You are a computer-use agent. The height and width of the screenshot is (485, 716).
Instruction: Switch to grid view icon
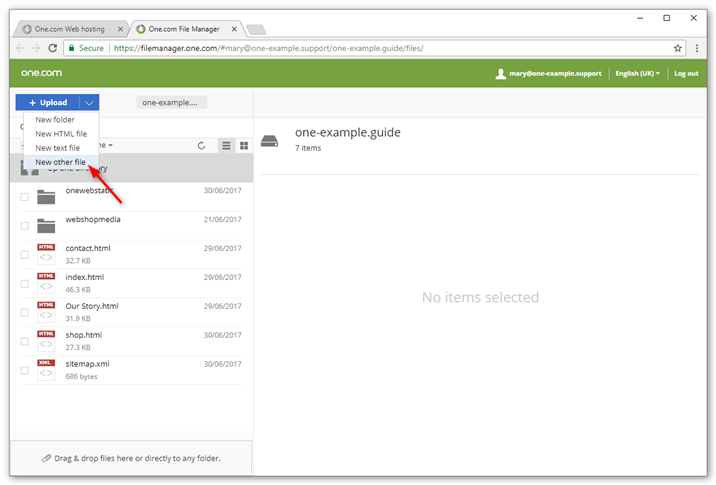[x=244, y=146]
